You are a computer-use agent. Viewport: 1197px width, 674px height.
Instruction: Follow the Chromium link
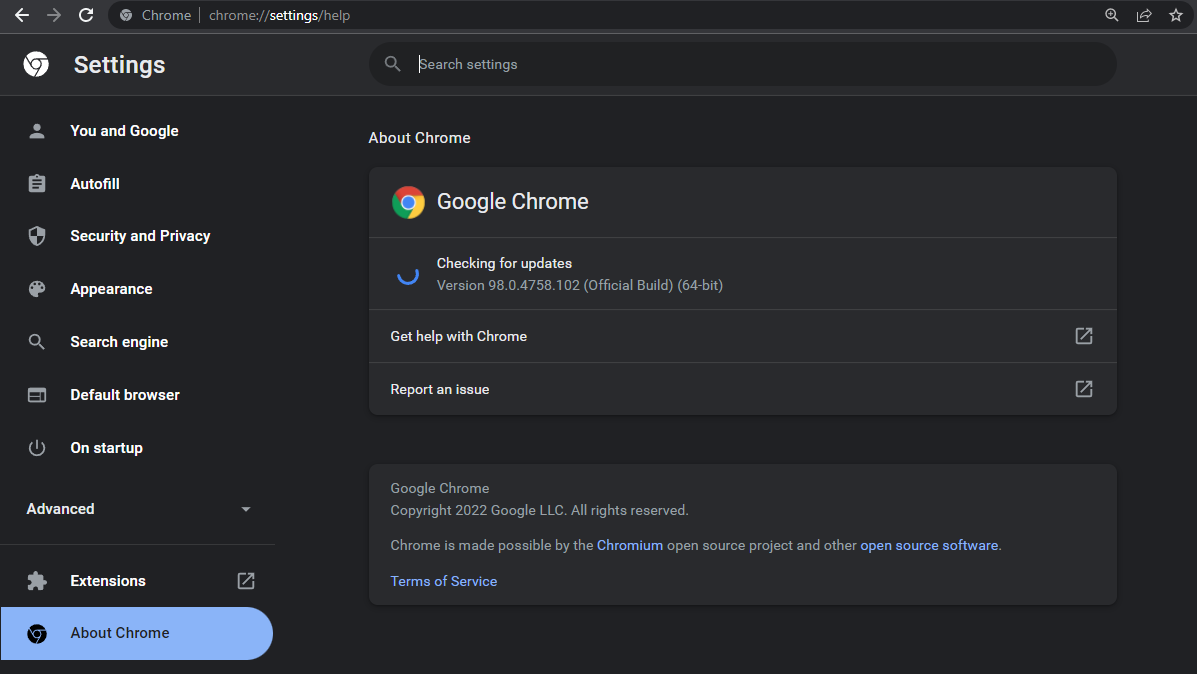coord(630,545)
